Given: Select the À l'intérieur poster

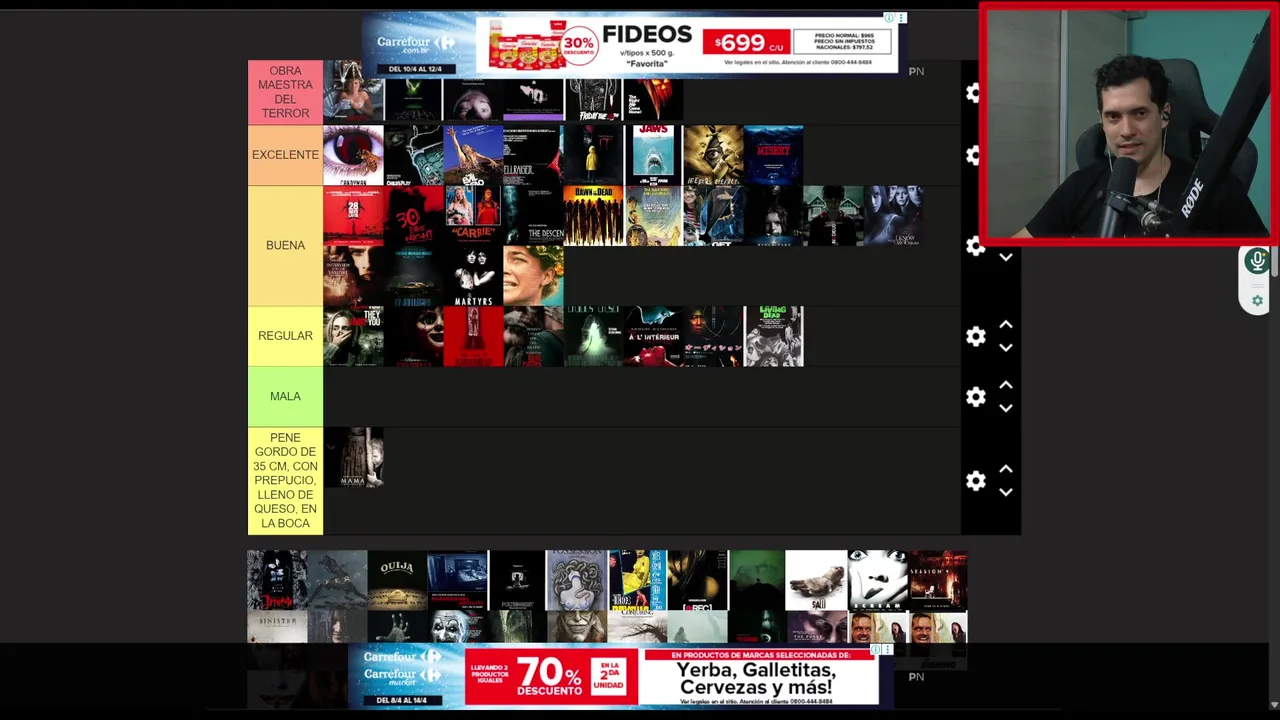Looking at the screenshot, I should [x=653, y=337].
